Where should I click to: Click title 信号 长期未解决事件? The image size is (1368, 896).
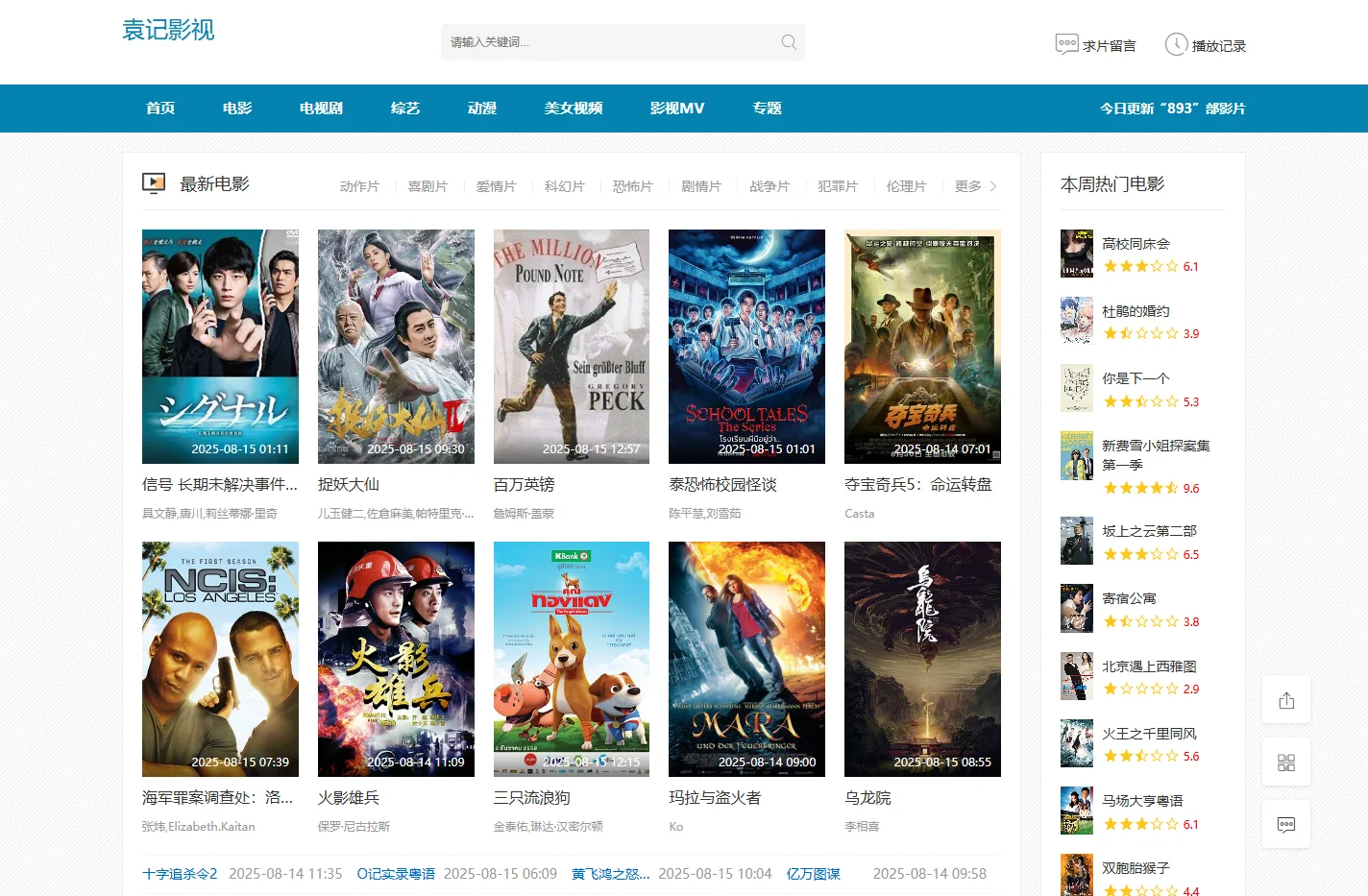[x=220, y=485]
